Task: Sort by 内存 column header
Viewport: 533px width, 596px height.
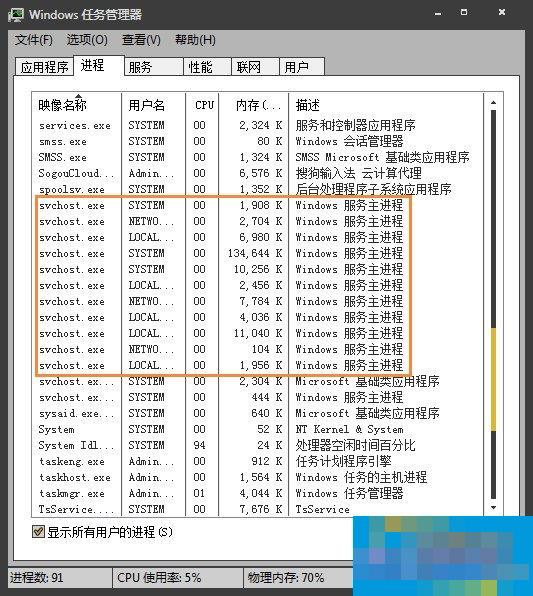Action: click(254, 105)
